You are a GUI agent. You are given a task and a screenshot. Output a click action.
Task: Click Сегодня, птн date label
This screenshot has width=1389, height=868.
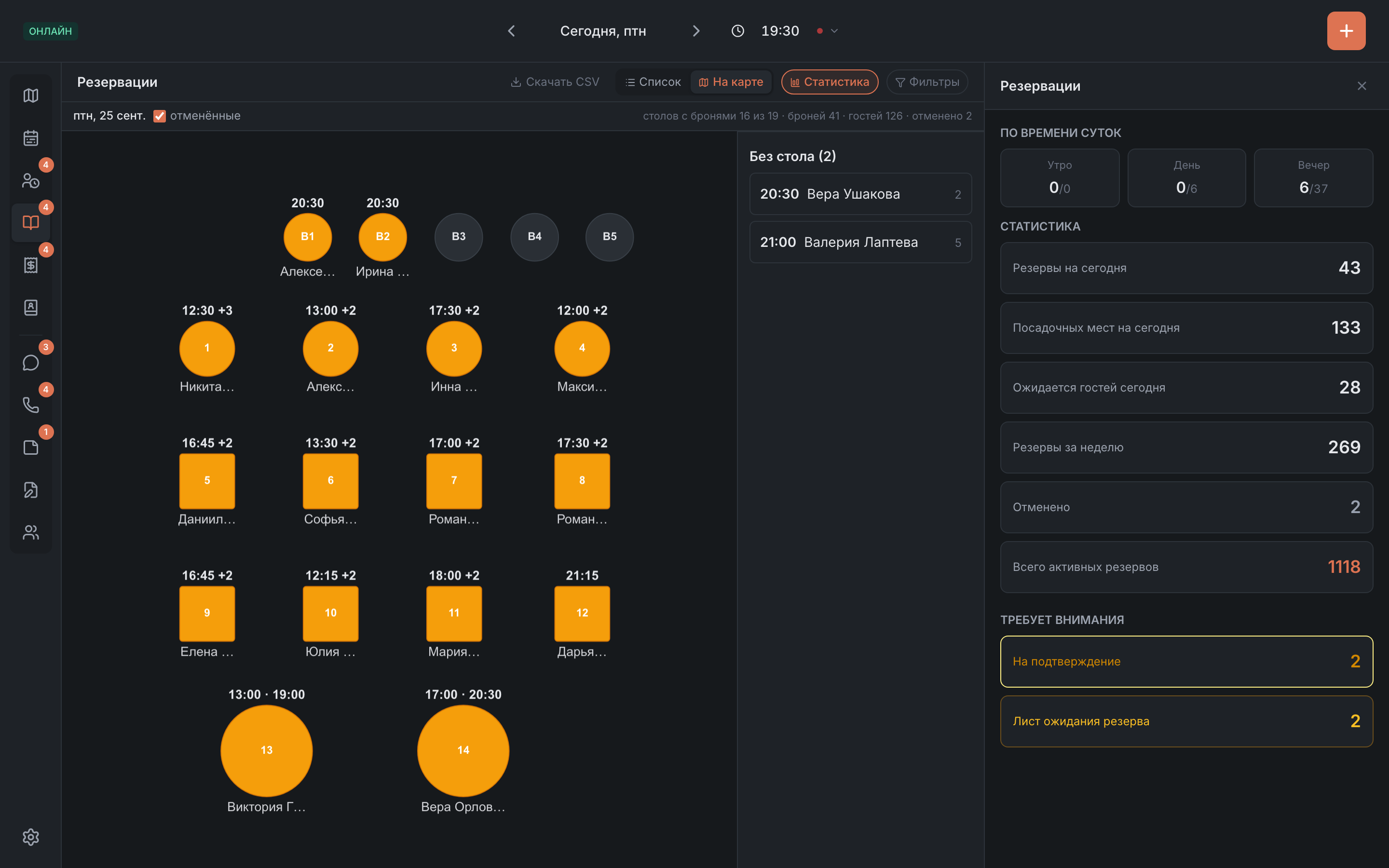603,31
